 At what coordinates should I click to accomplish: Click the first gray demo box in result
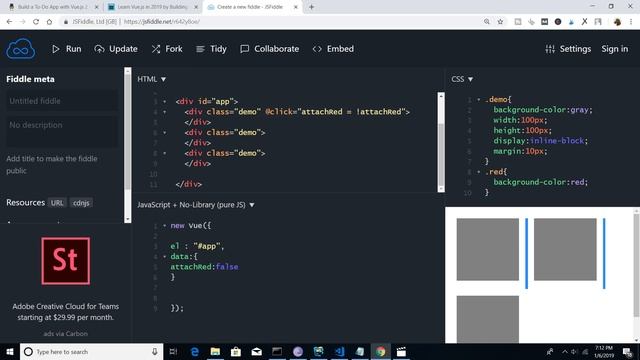click(x=488, y=249)
